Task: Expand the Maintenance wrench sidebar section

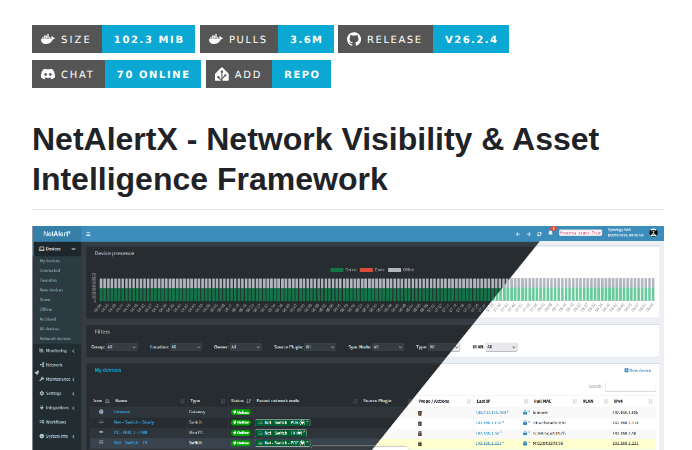Action: tap(56, 379)
